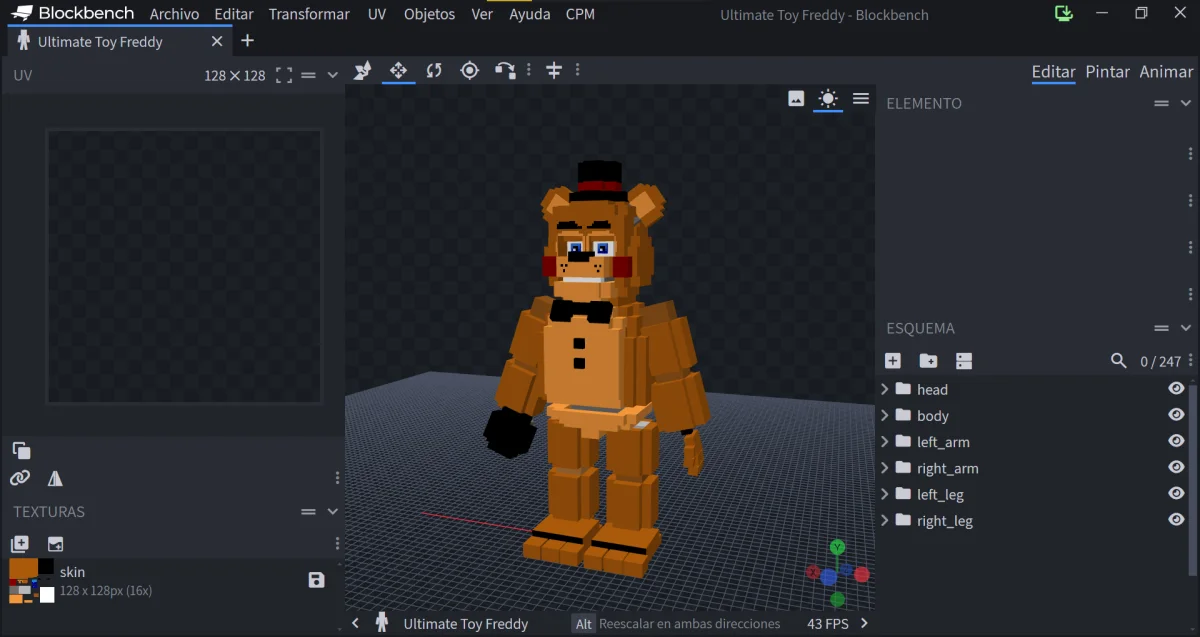Close the Ultimate Toy Freddy tab
This screenshot has height=637, width=1200.
(x=217, y=42)
